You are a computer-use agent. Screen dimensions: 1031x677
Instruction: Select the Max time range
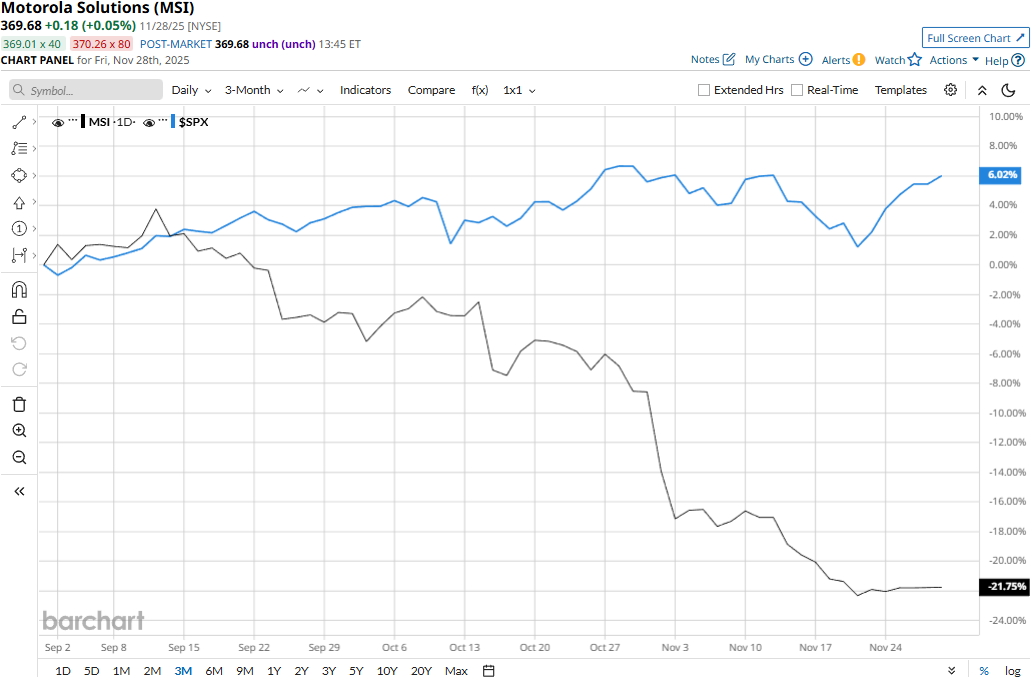click(456, 670)
